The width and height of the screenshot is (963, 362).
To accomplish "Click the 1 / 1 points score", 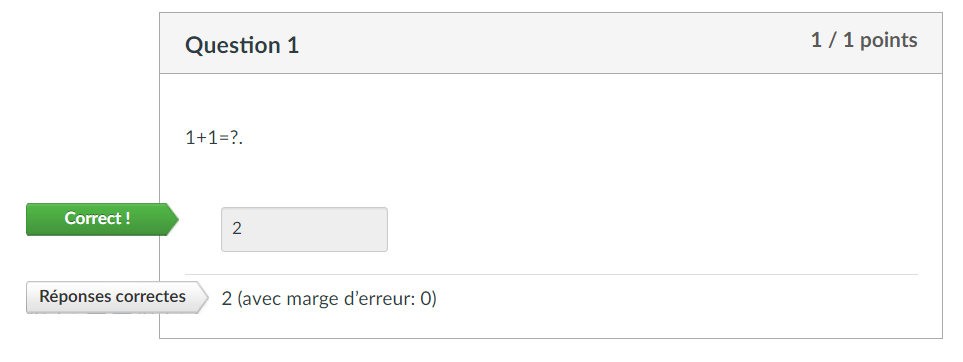I will pos(864,41).
